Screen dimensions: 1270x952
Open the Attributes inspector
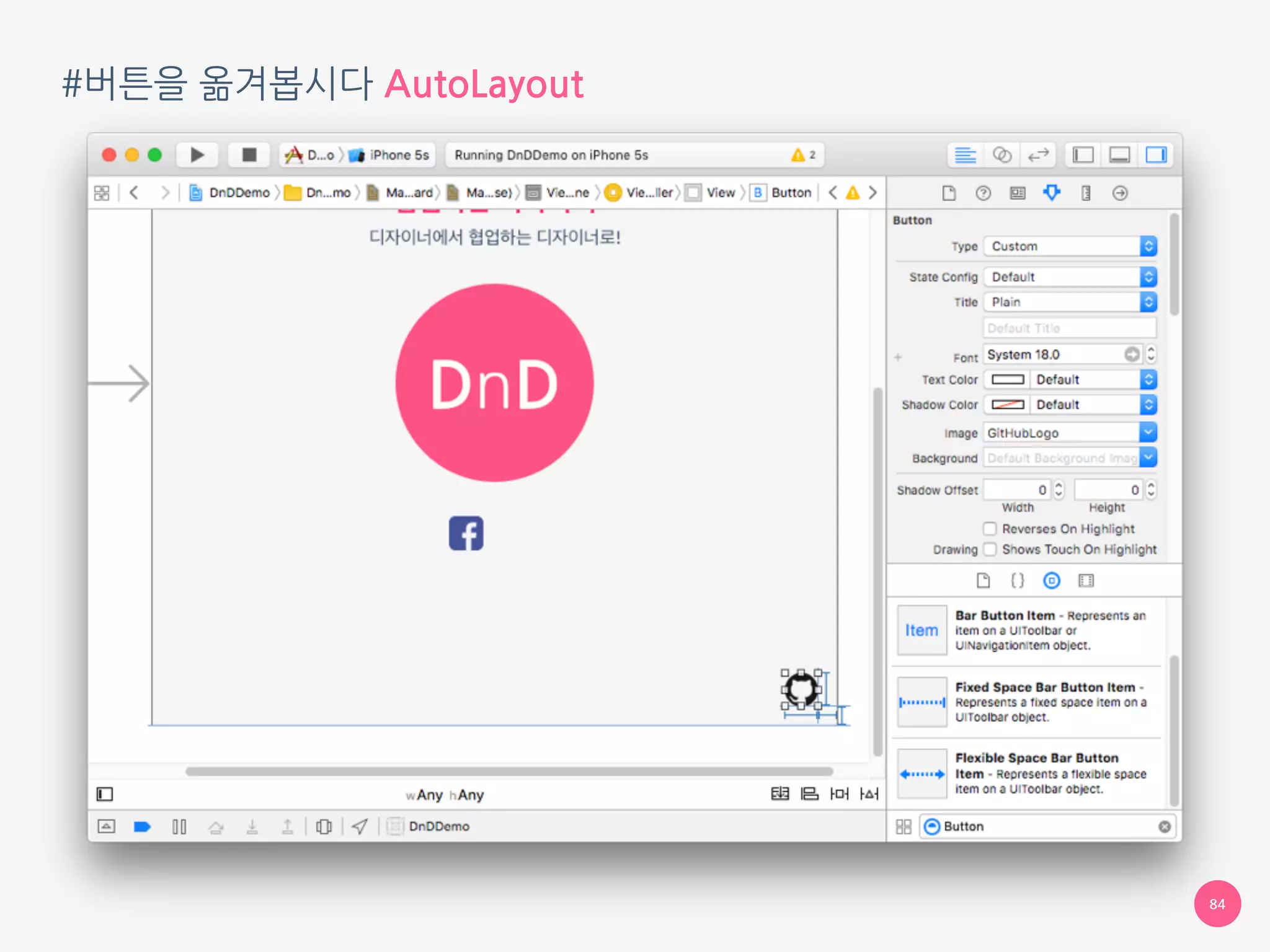pyautogui.click(x=1052, y=193)
